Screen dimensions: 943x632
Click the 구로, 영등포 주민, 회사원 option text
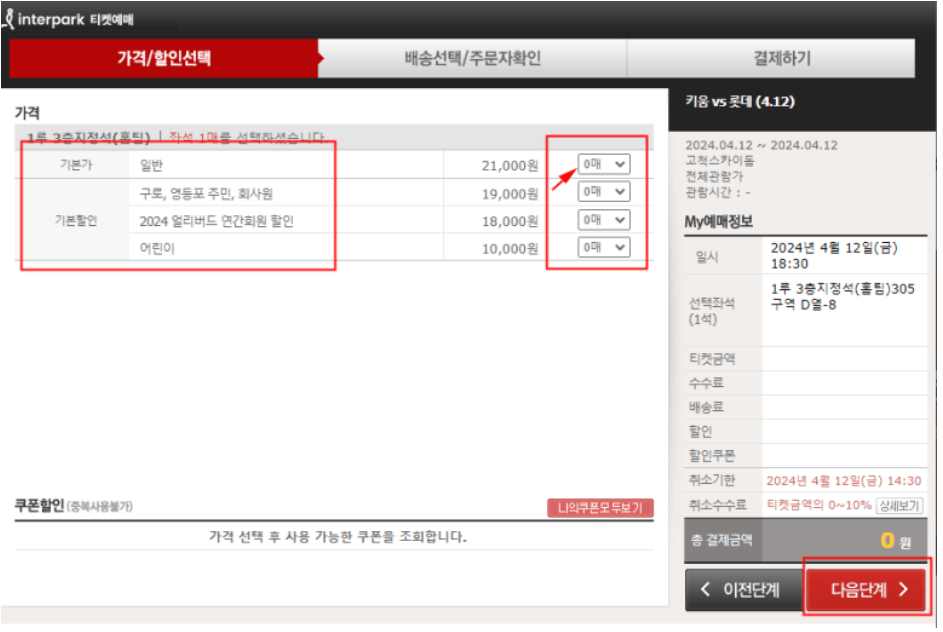click(x=207, y=194)
